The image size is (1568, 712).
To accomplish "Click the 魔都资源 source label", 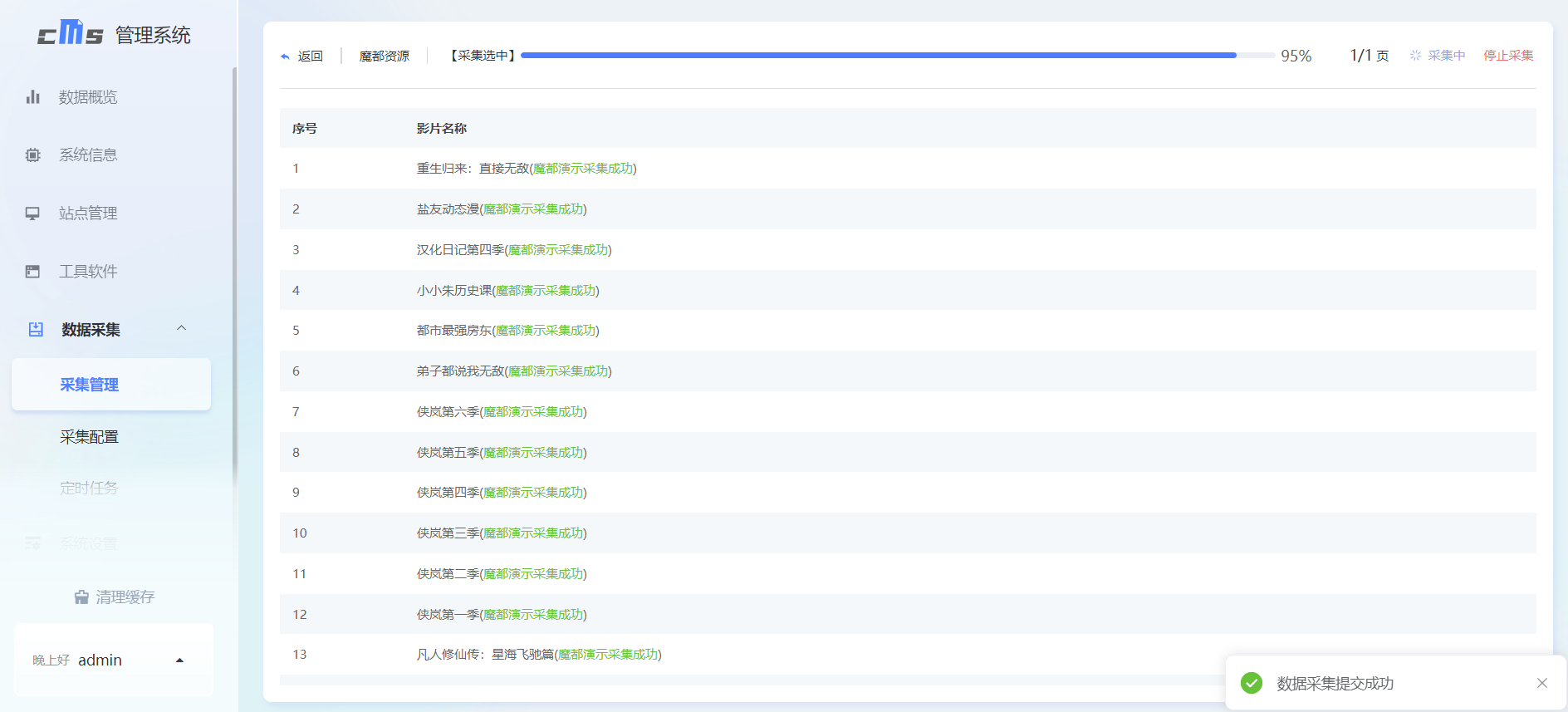I will pos(384,56).
